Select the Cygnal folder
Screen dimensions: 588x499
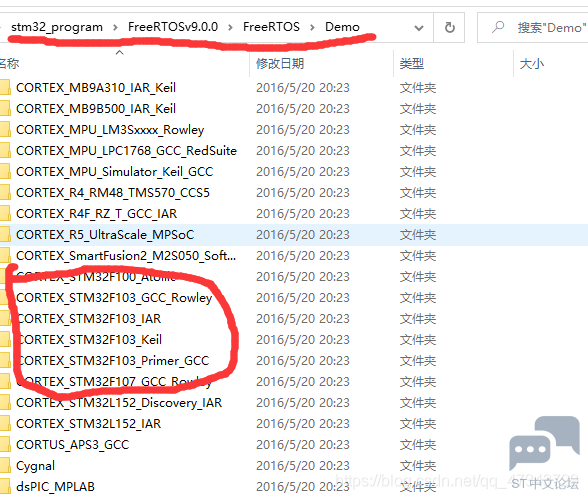click(x=35, y=466)
